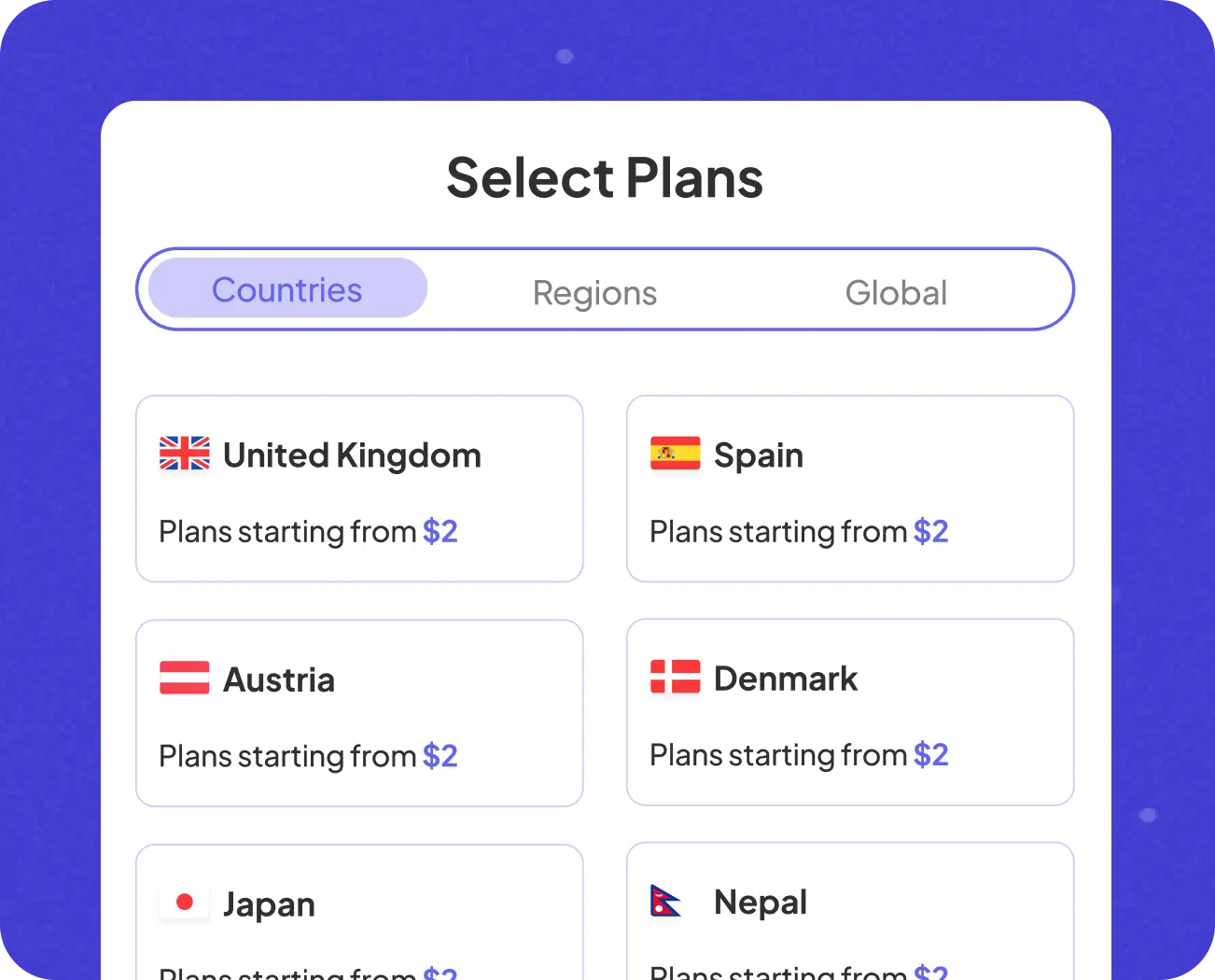Image resolution: width=1215 pixels, height=980 pixels.
Task: Click the $2 price for Spain
Action: [931, 531]
